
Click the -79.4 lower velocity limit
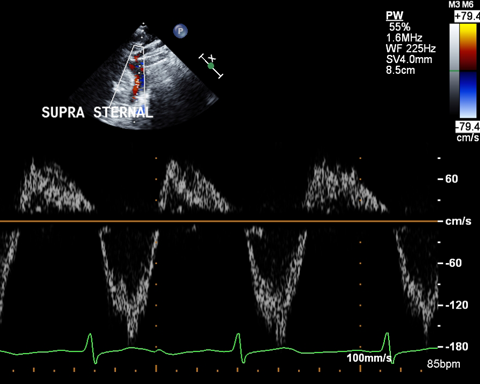pos(468,127)
